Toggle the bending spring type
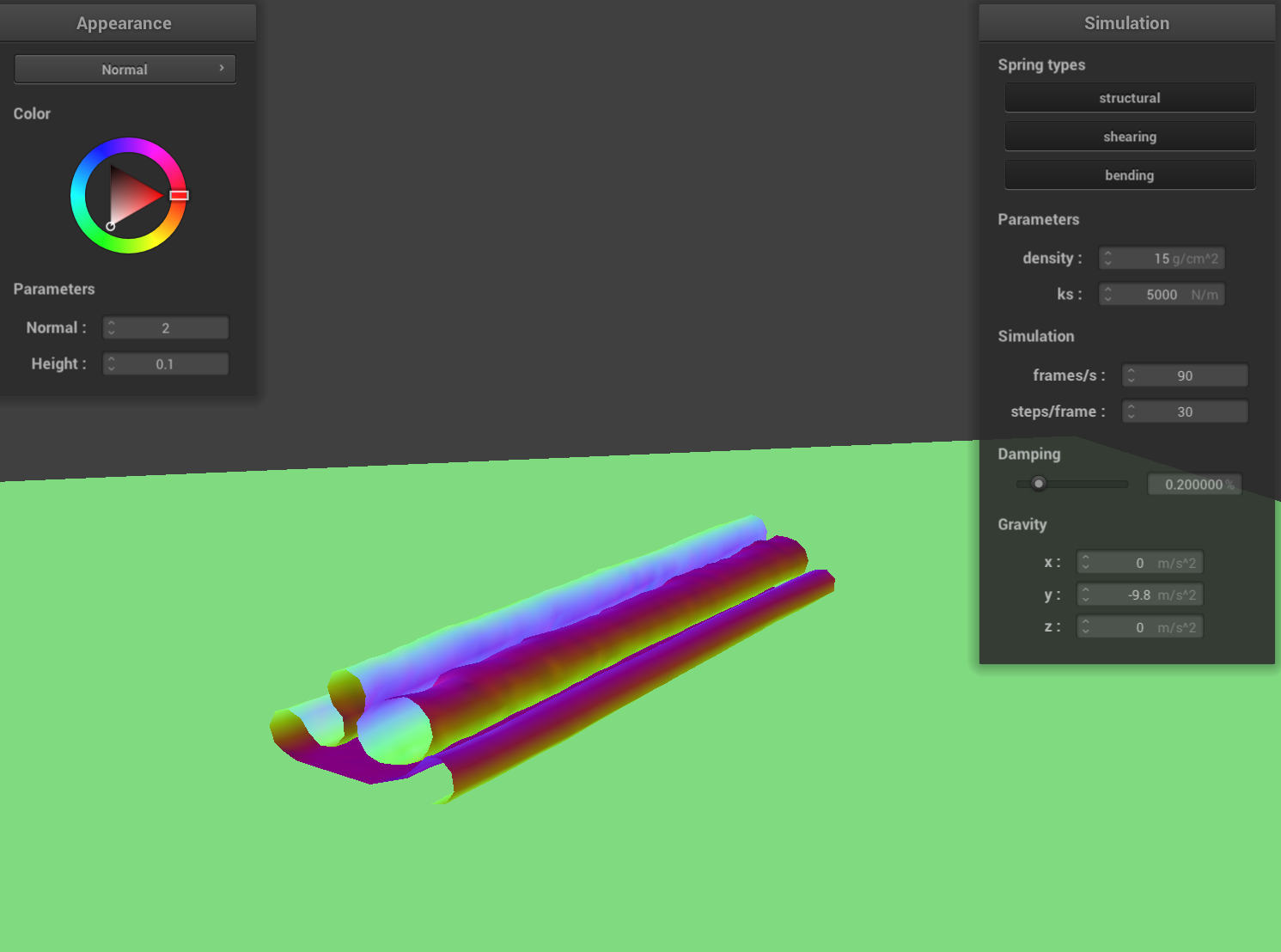Image resolution: width=1281 pixels, height=952 pixels. click(x=1130, y=175)
